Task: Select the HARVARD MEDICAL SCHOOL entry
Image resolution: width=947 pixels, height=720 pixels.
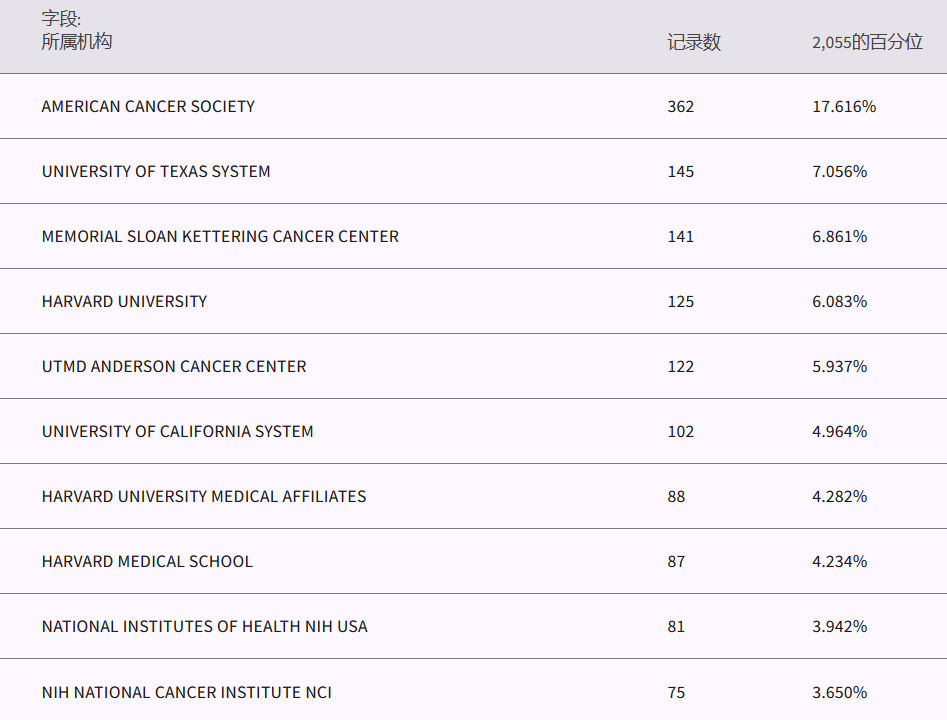Action: tap(147, 561)
